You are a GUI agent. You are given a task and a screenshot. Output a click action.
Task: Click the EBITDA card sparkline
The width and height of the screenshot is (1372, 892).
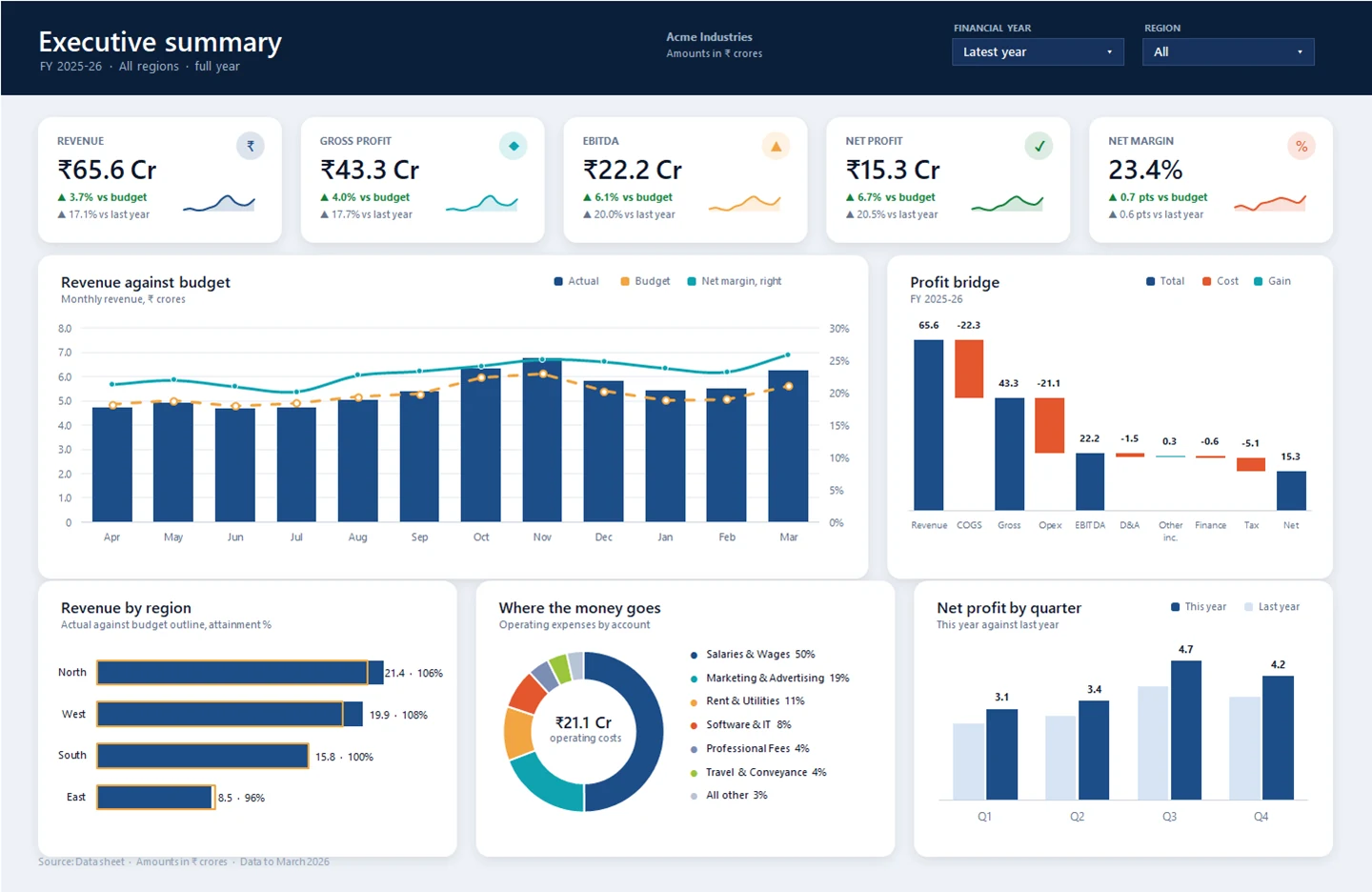744,202
